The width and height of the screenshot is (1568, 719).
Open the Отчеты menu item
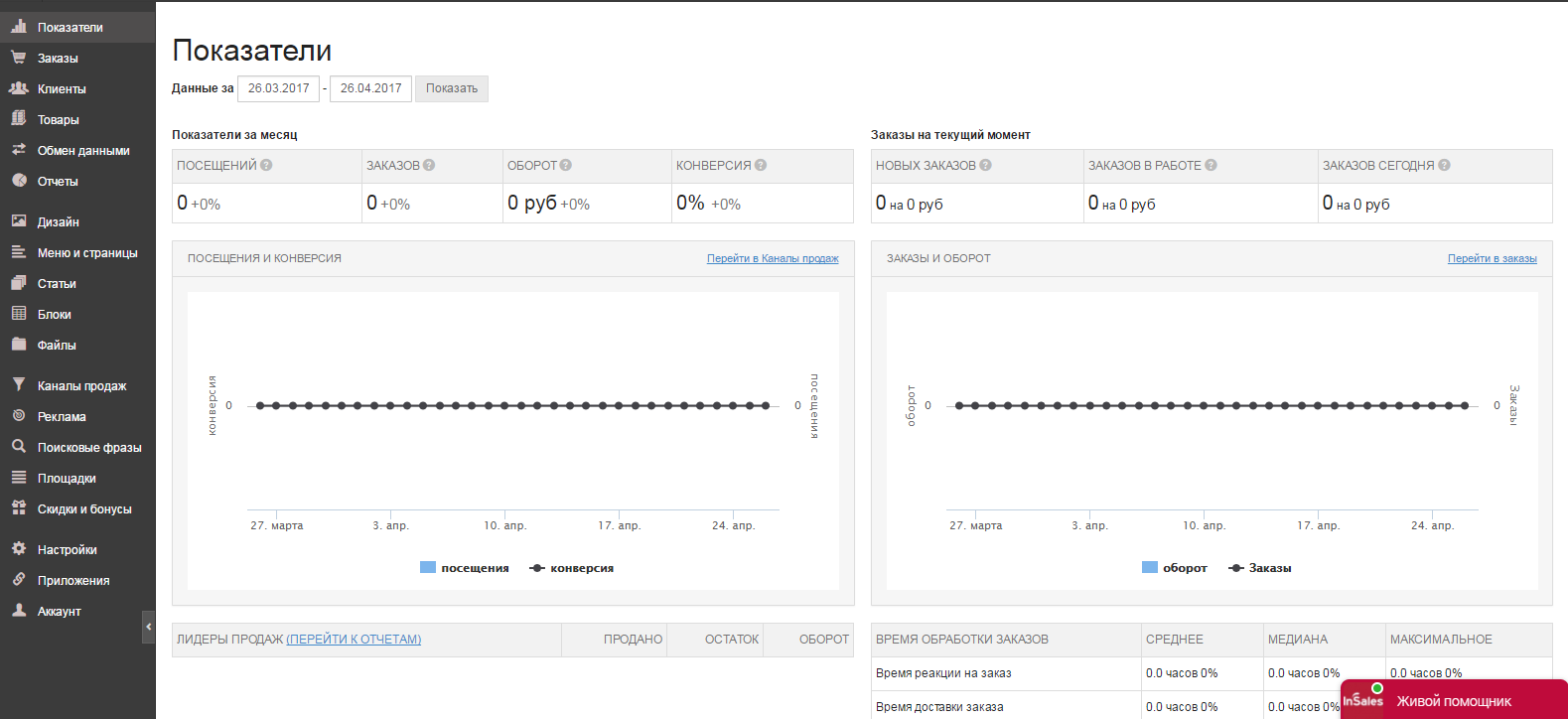58,182
